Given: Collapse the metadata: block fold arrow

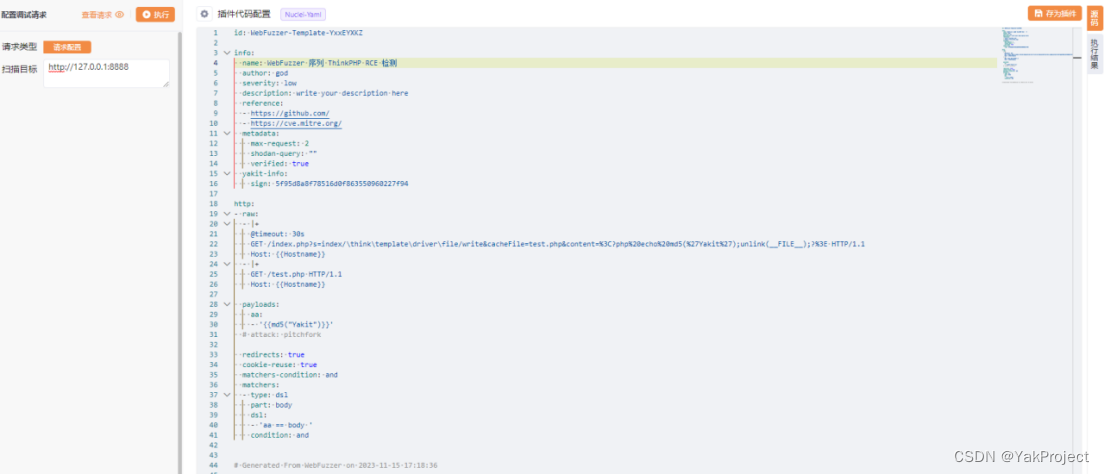Looking at the screenshot, I should [226, 133].
